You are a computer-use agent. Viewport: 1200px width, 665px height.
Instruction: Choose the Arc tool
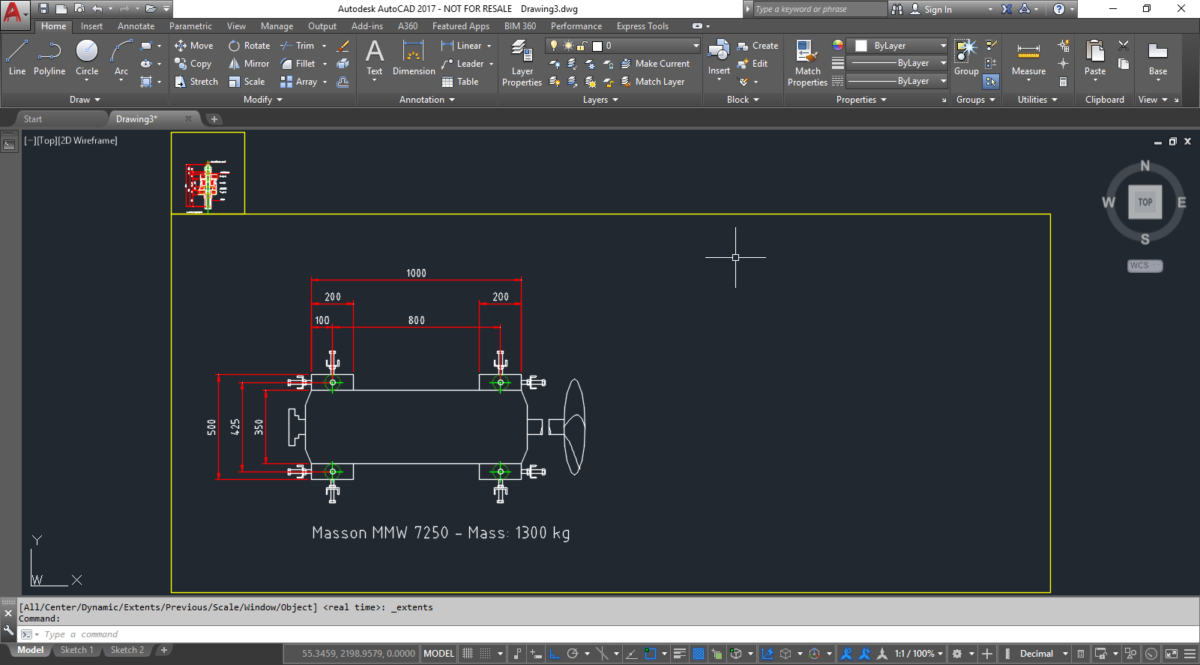121,58
